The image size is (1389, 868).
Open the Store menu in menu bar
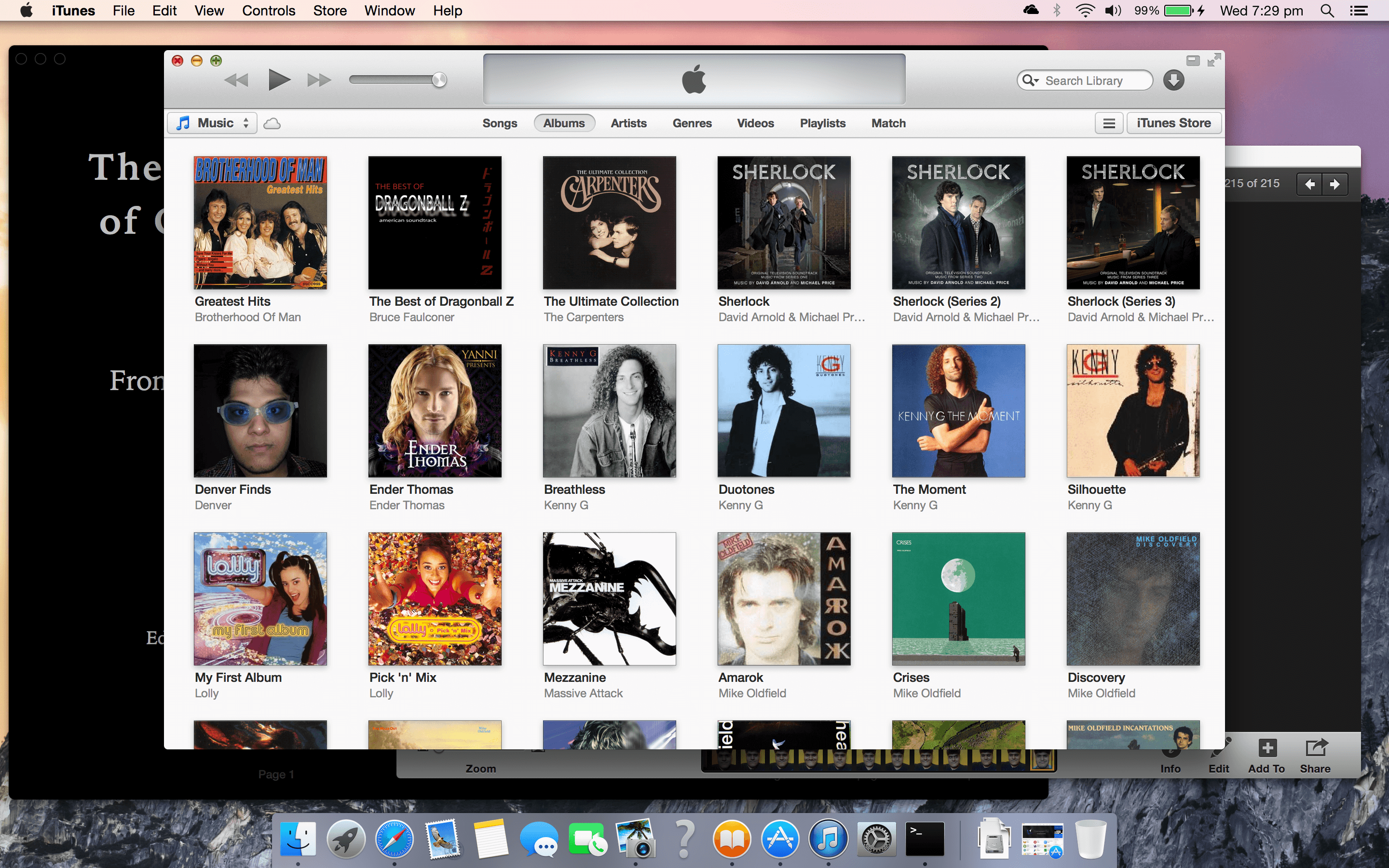click(x=330, y=10)
